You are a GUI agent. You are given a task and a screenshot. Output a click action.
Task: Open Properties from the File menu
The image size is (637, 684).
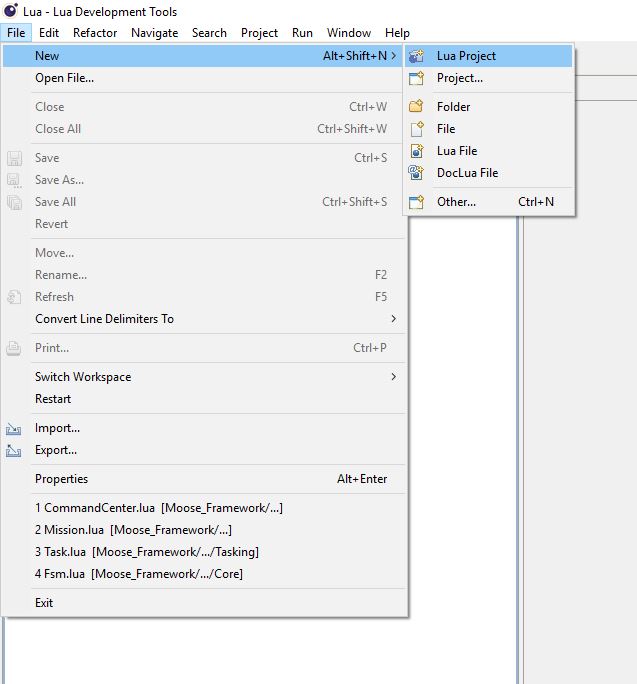click(x=61, y=479)
